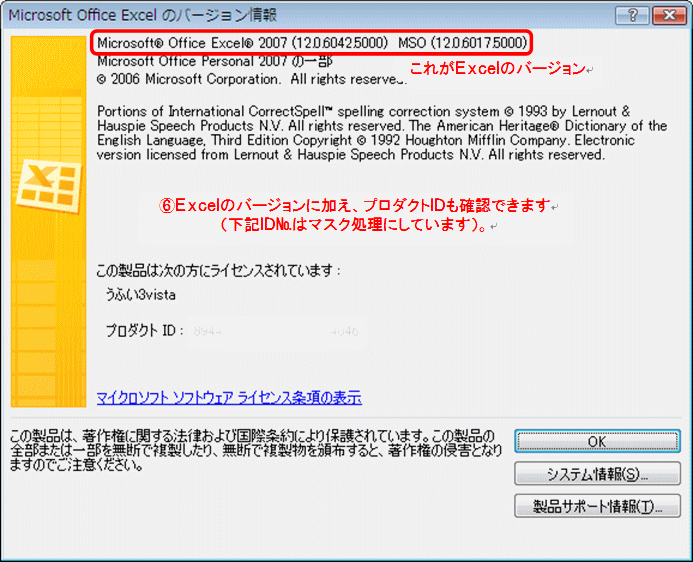Click the Excel logo icon
693x562 pixels.
click(x=48, y=186)
